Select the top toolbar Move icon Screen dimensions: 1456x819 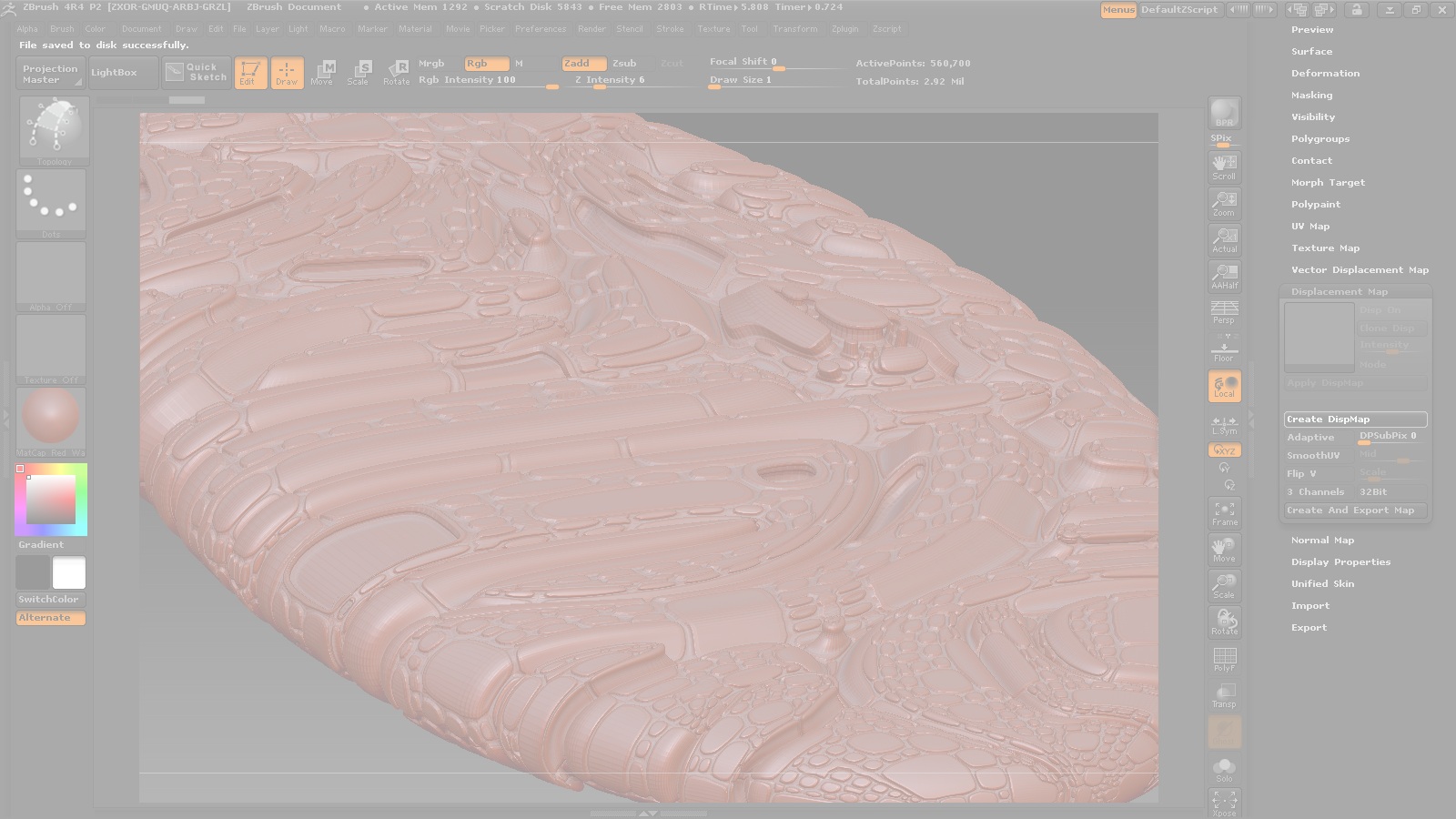tap(322, 73)
